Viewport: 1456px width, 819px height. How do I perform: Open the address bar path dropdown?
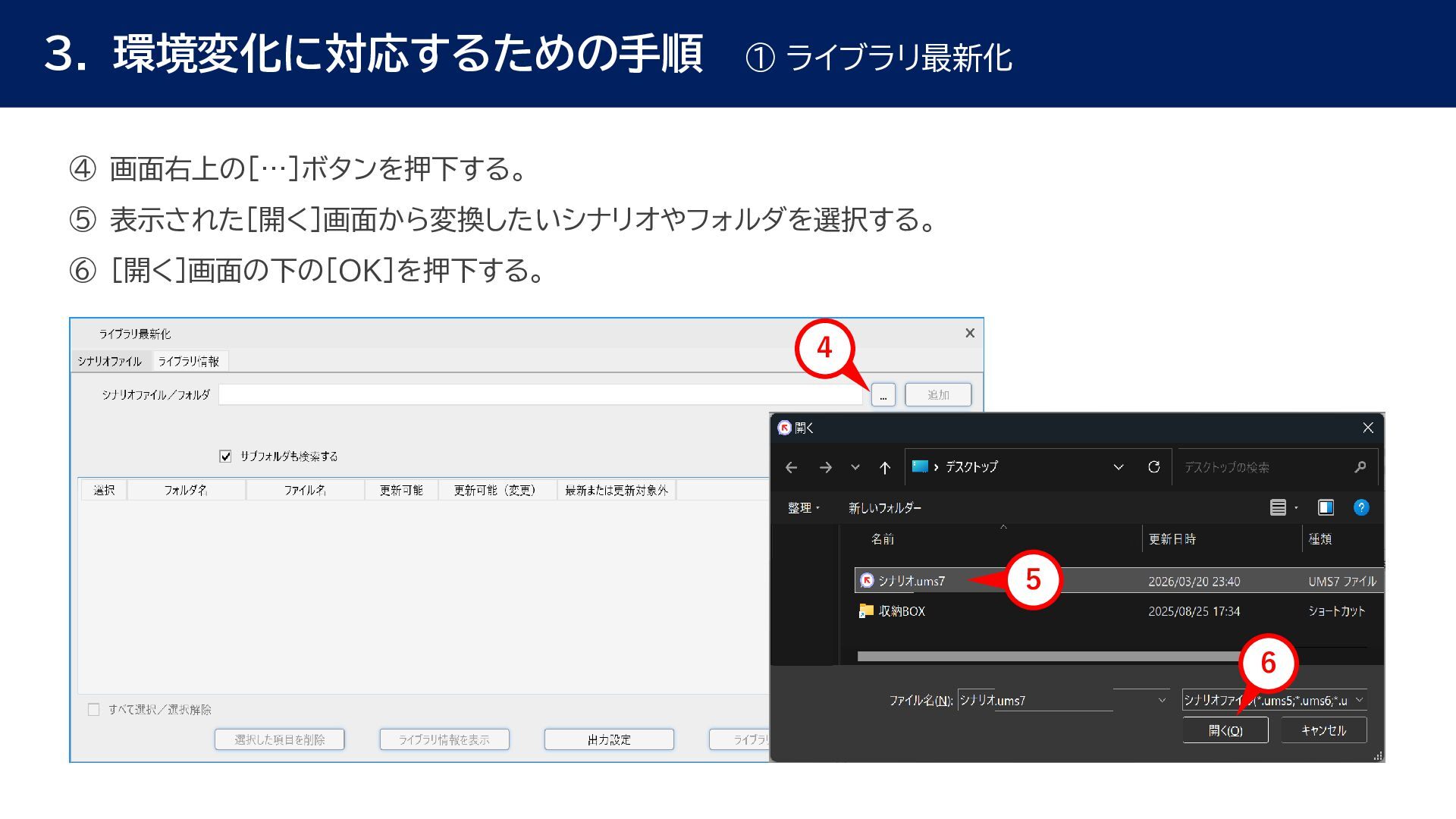point(1118,467)
